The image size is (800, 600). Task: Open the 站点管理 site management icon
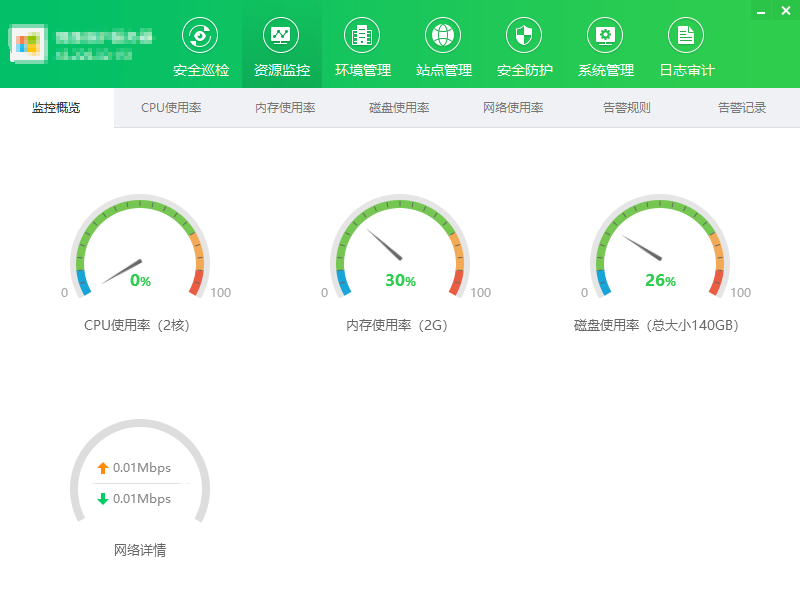442,45
